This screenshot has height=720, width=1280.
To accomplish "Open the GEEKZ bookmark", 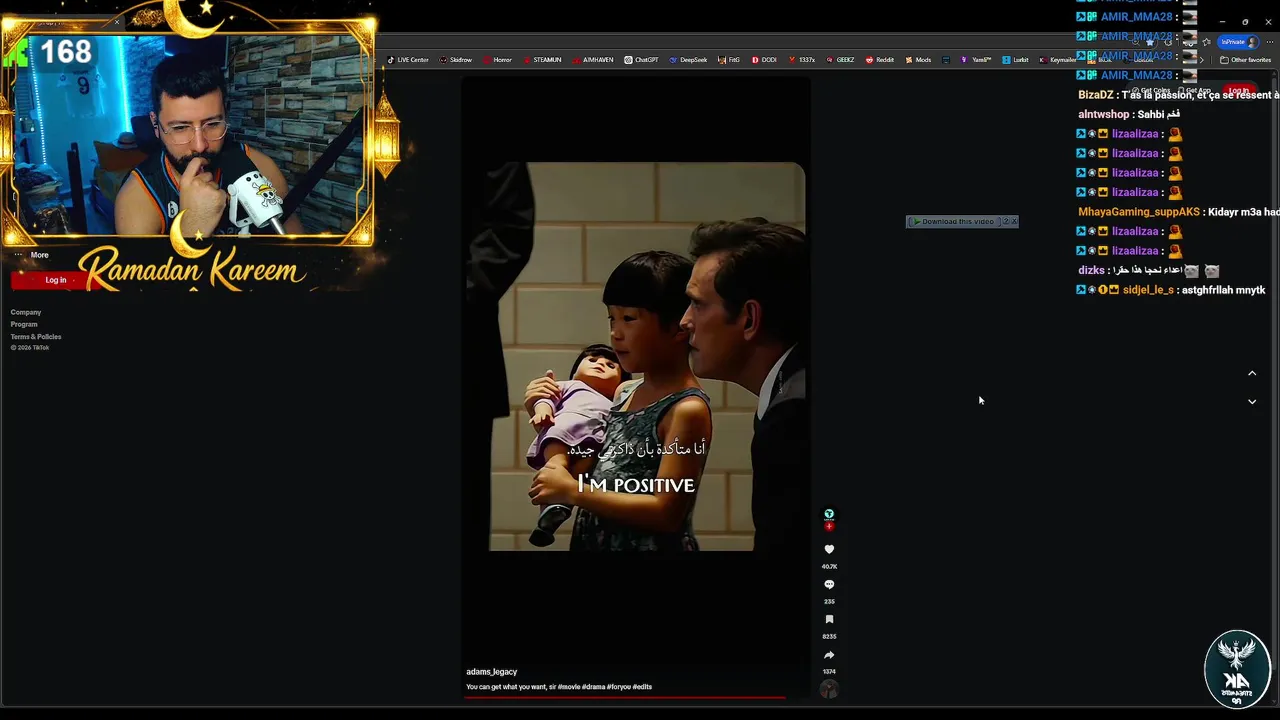I will (x=840, y=60).
